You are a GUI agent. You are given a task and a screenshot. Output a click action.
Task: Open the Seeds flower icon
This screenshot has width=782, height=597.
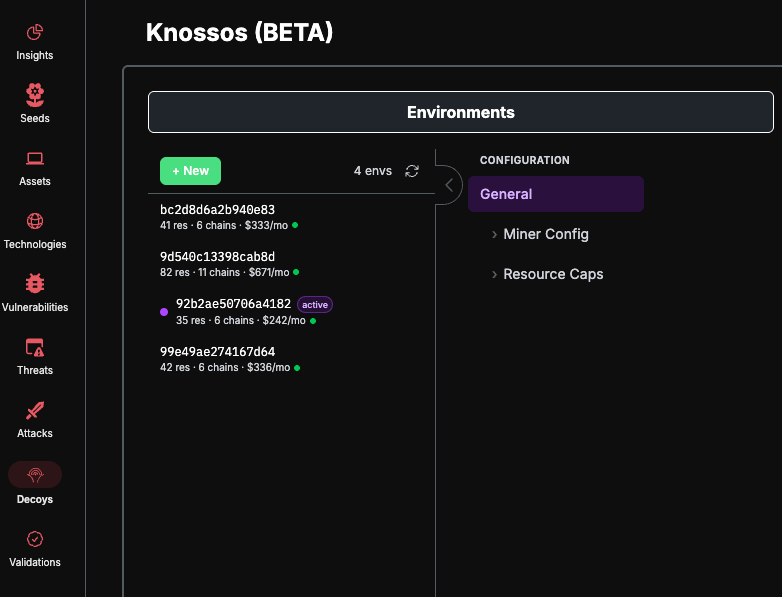[34, 95]
